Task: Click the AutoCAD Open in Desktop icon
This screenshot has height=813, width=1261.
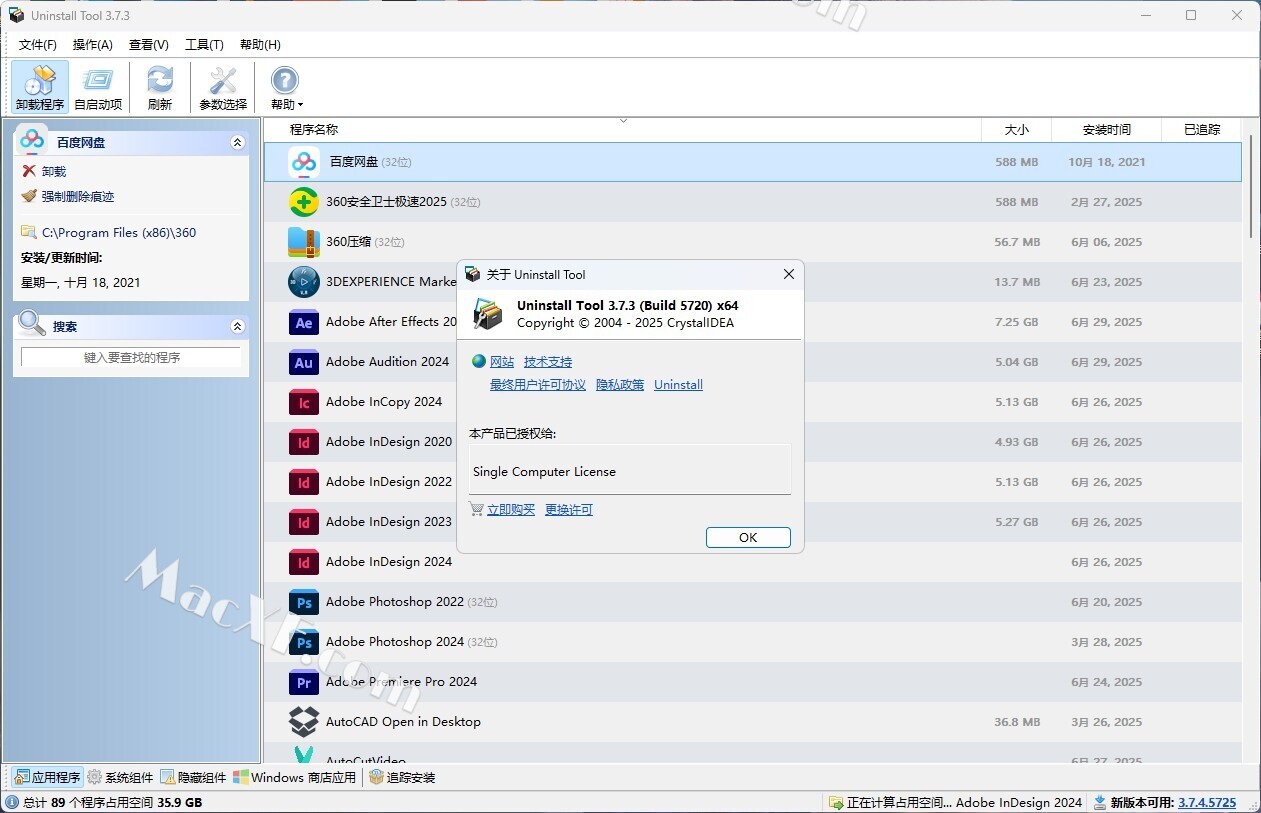Action: (304, 722)
